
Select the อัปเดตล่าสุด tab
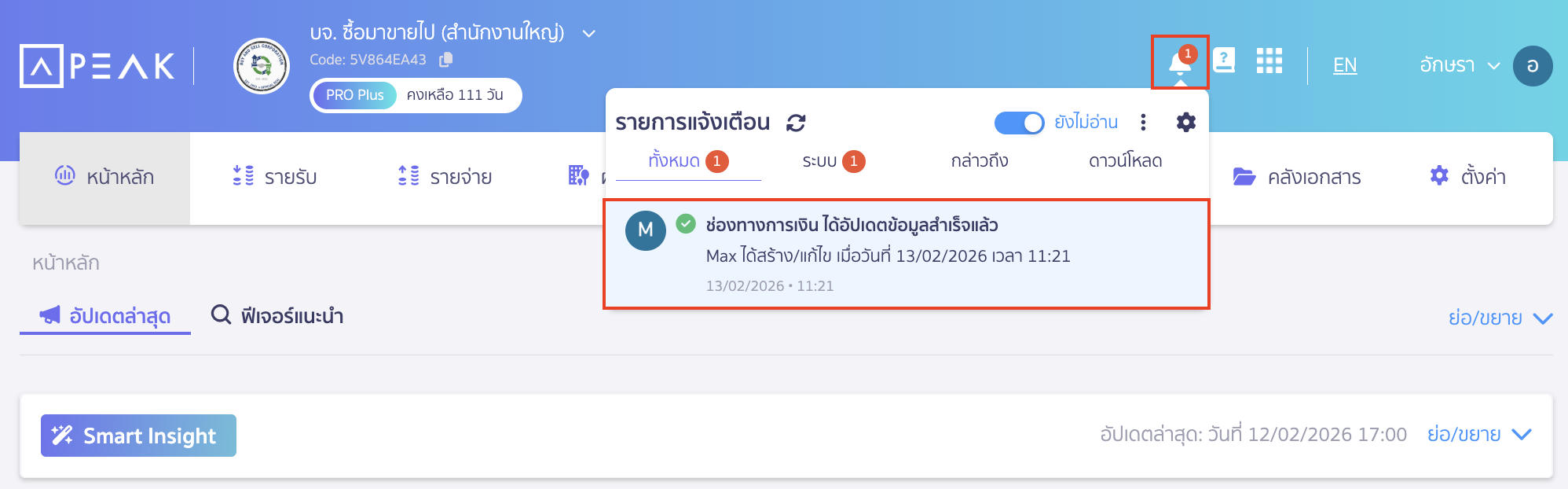[x=105, y=316]
